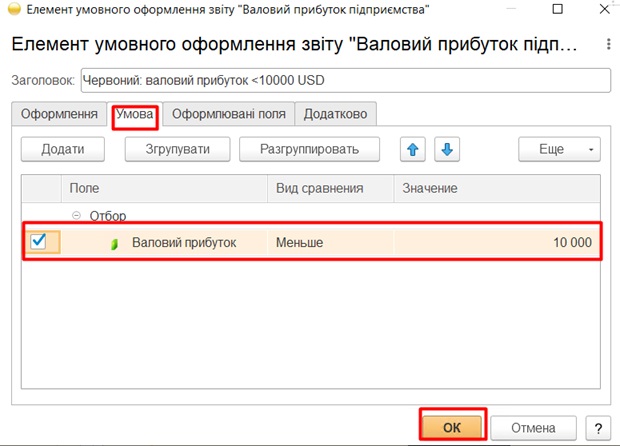The width and height of the screenshot is (620, 446).
Task: Uncheck the Валовий прибуток condition checkbox
Action: 38,242
